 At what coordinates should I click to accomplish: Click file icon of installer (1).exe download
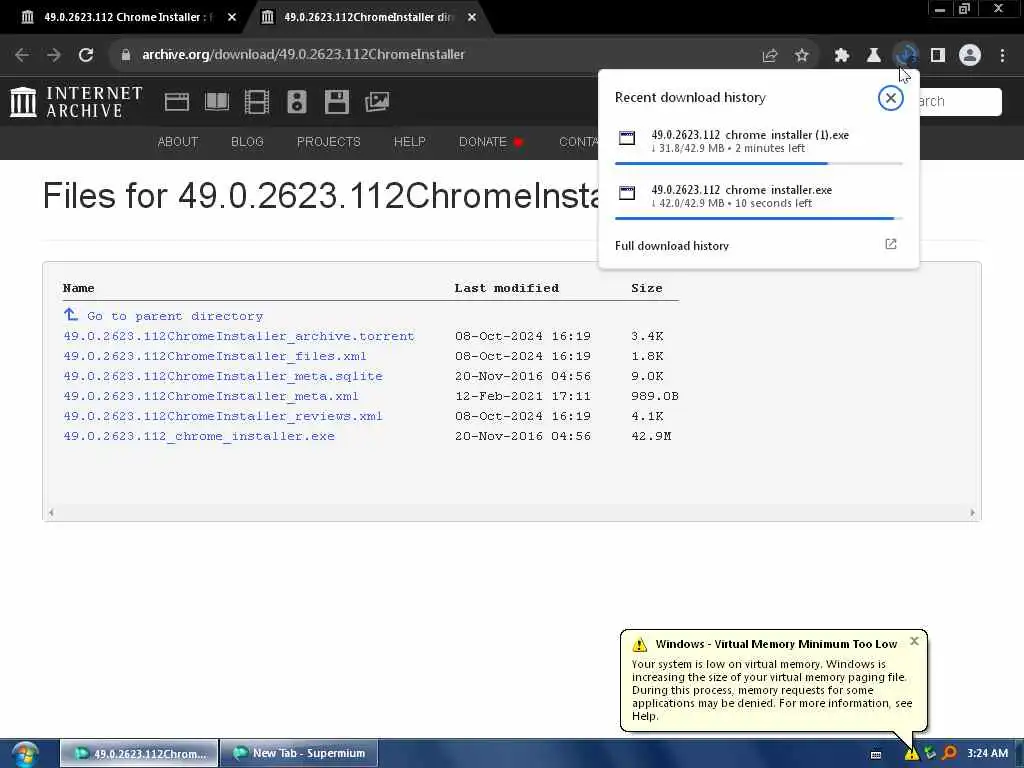pyautogui.click(x=627, y=138)
